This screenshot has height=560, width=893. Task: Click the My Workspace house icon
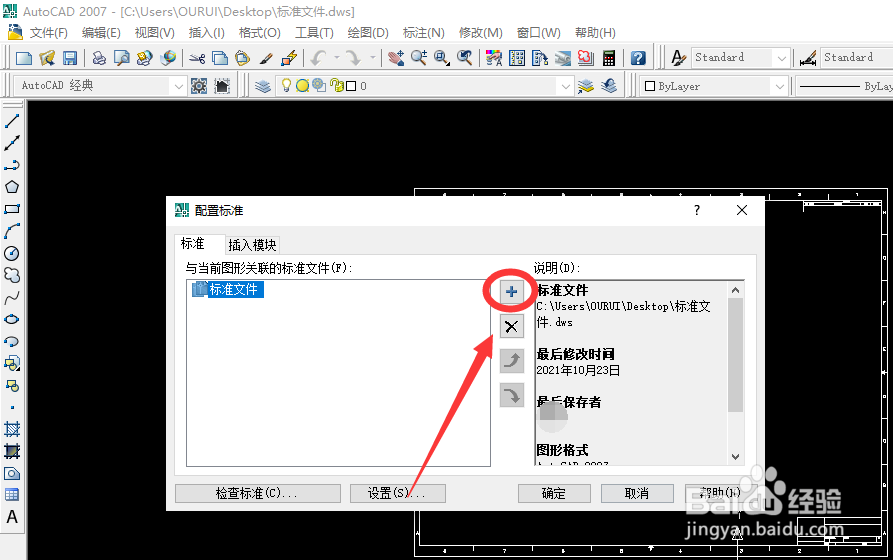[222, 86]
